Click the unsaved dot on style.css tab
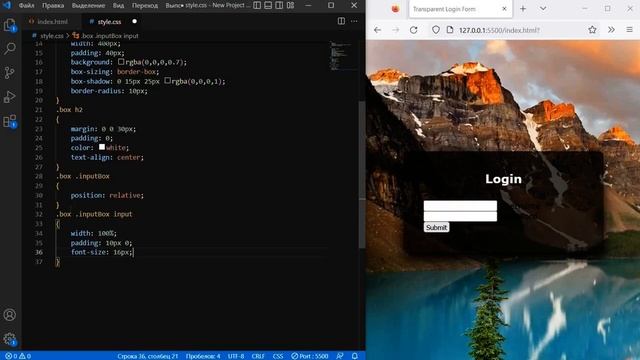Image resolution: width=640 pixels, height=360 pixels. point(134,21)
